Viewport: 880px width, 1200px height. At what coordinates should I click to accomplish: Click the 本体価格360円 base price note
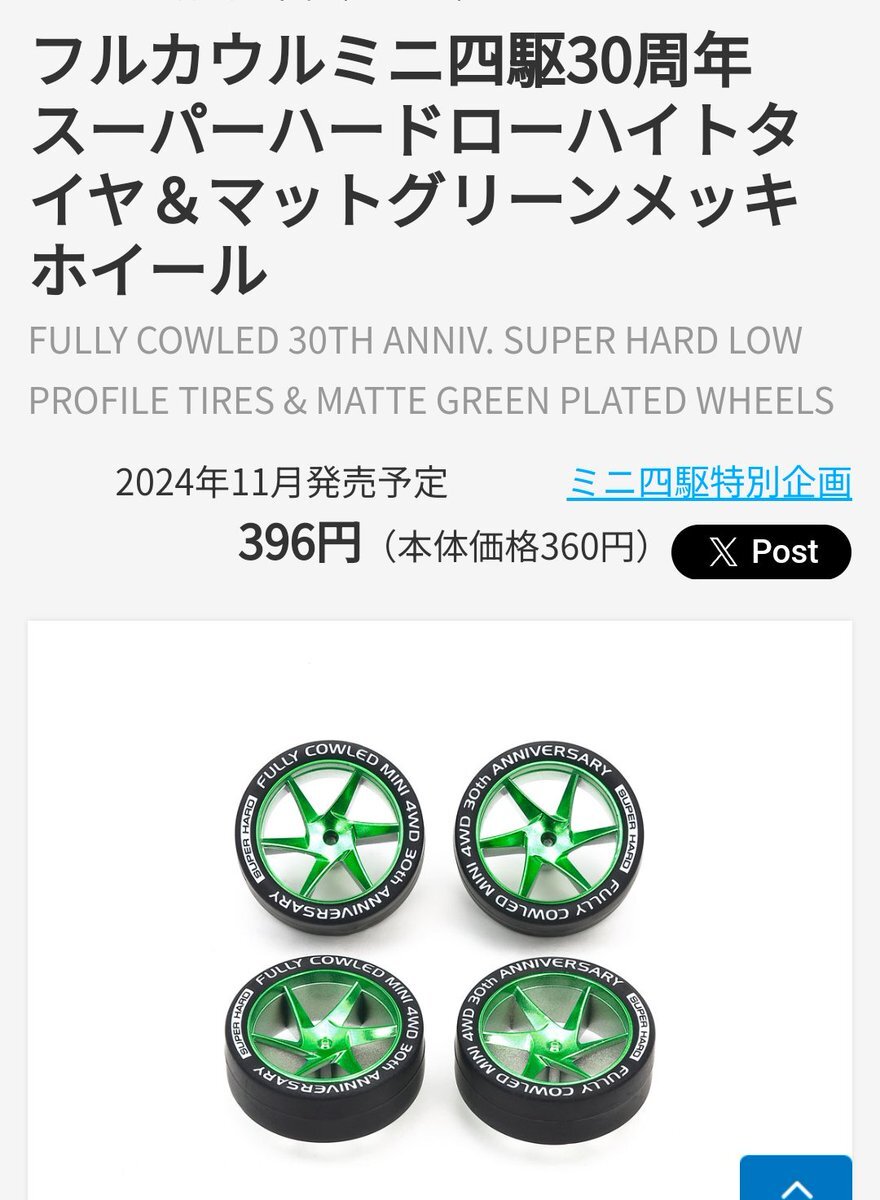pyautogui.click(x=515, y=546)
